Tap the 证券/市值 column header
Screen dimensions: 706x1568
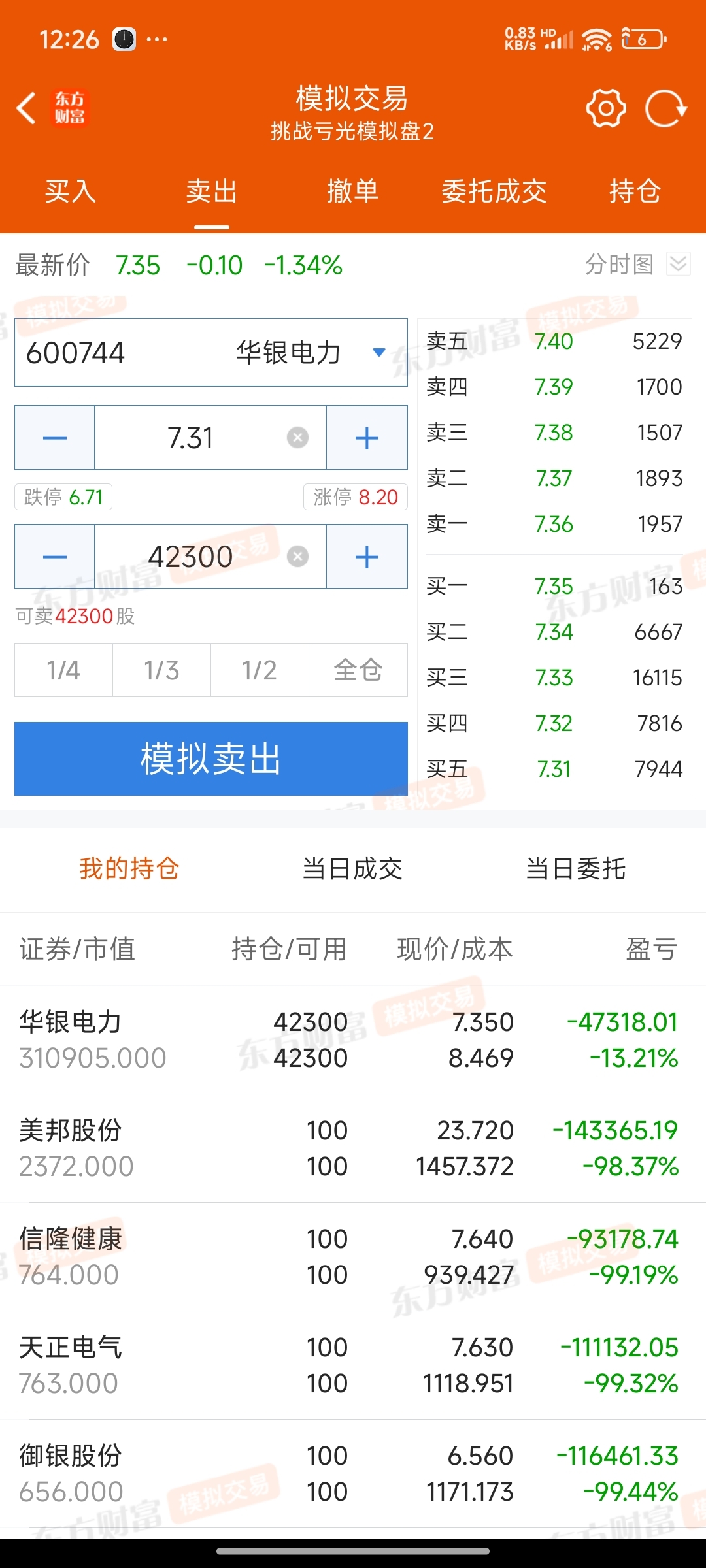click(x=77, y=949)
